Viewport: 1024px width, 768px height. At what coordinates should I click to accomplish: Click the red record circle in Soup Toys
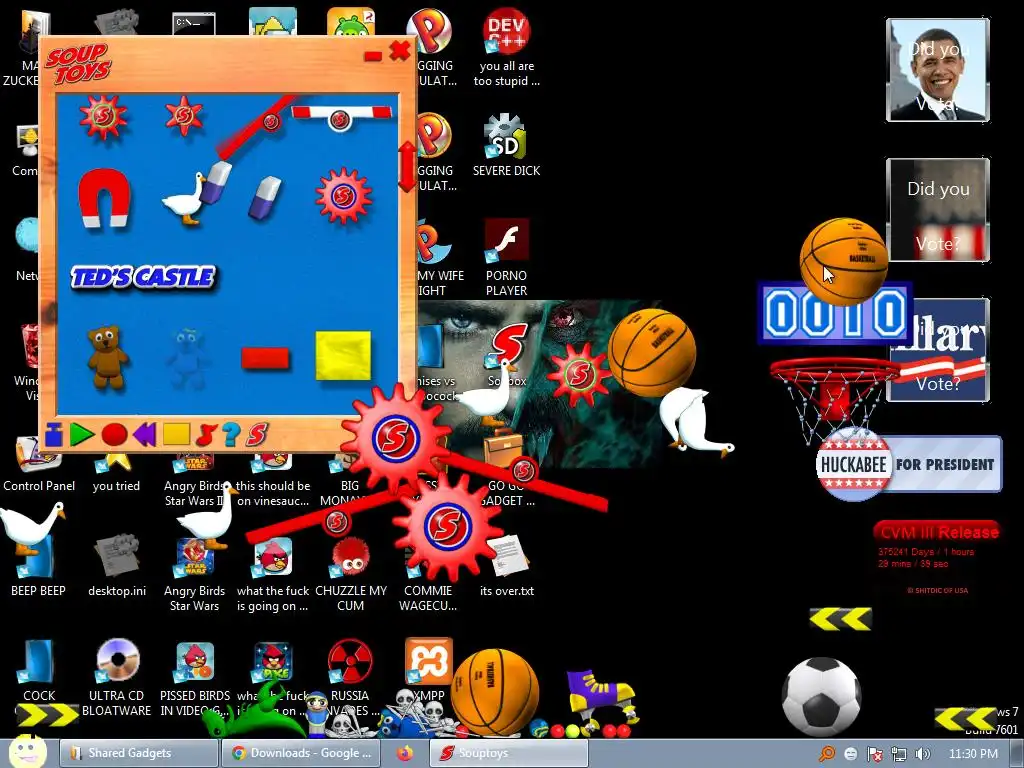(114, 435)
